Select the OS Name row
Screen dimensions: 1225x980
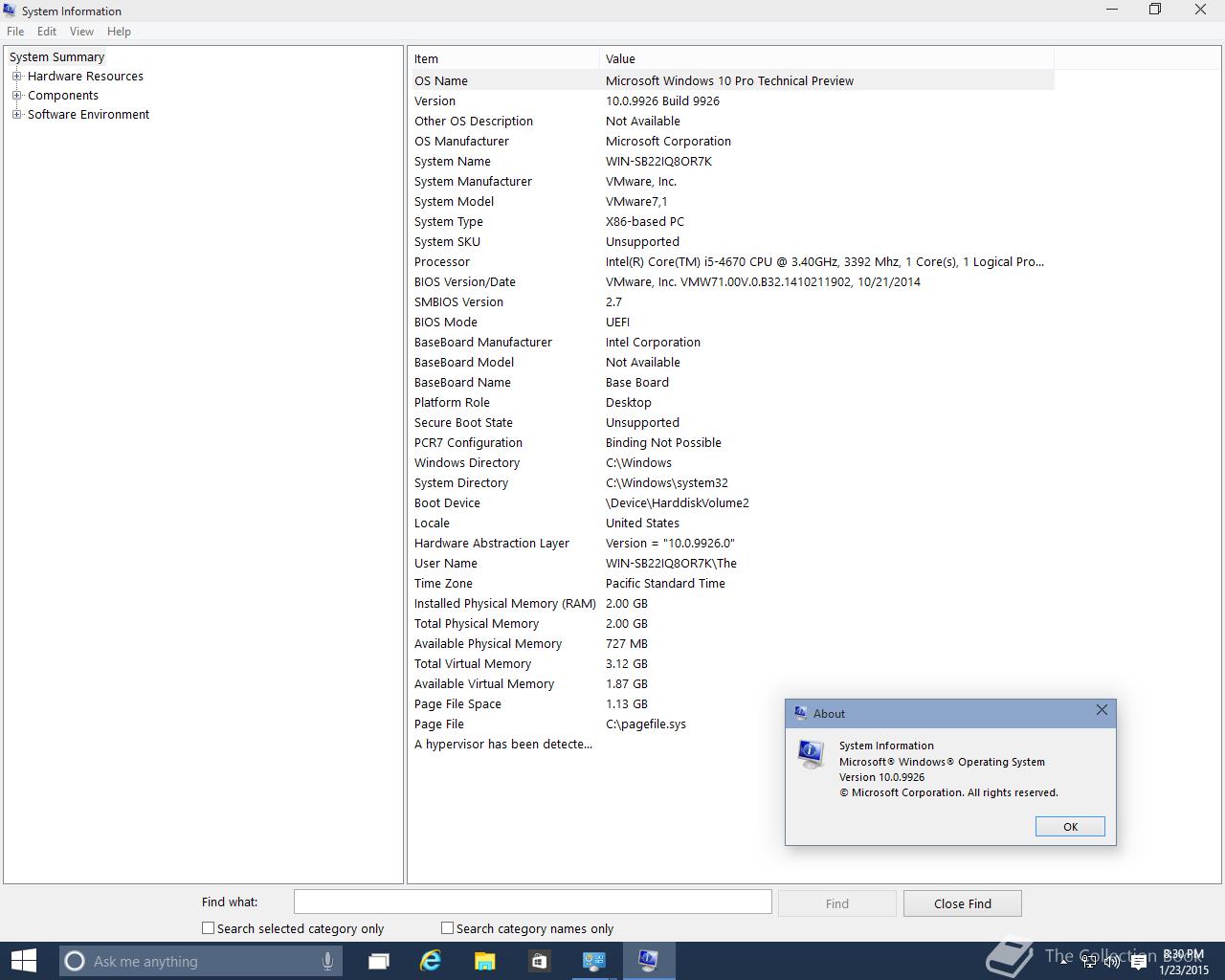coord(732,80)
